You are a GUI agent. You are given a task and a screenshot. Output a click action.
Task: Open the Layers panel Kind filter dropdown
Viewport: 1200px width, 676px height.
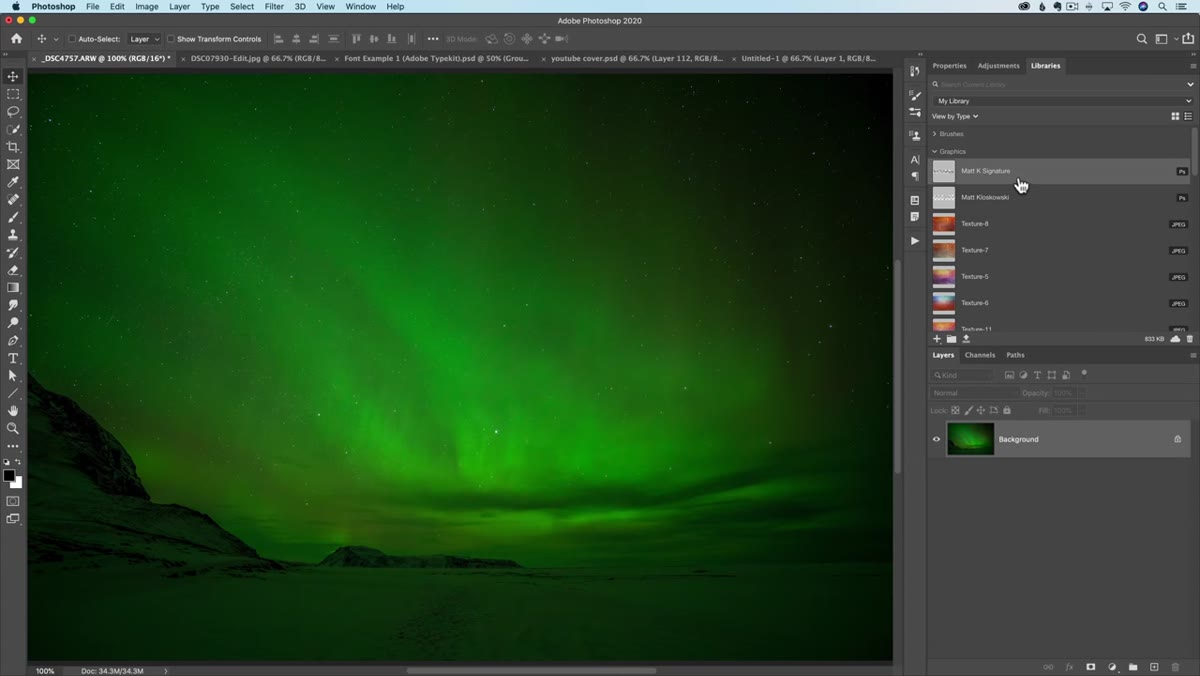(x=963, y=375)
